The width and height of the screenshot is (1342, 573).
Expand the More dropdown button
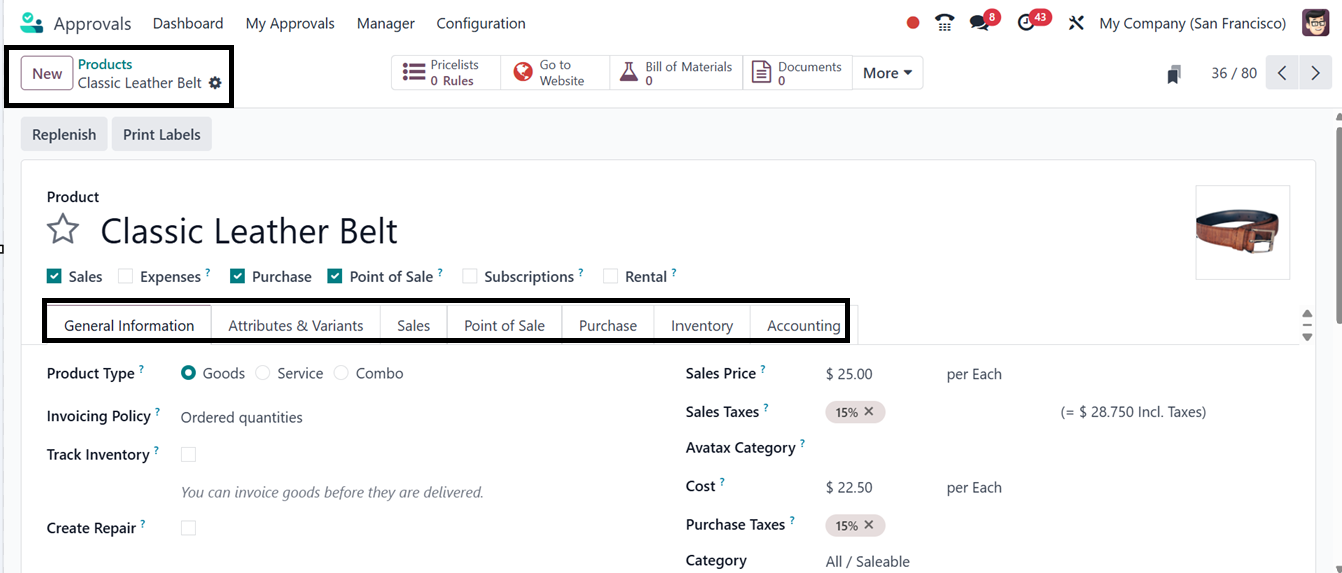887,73
